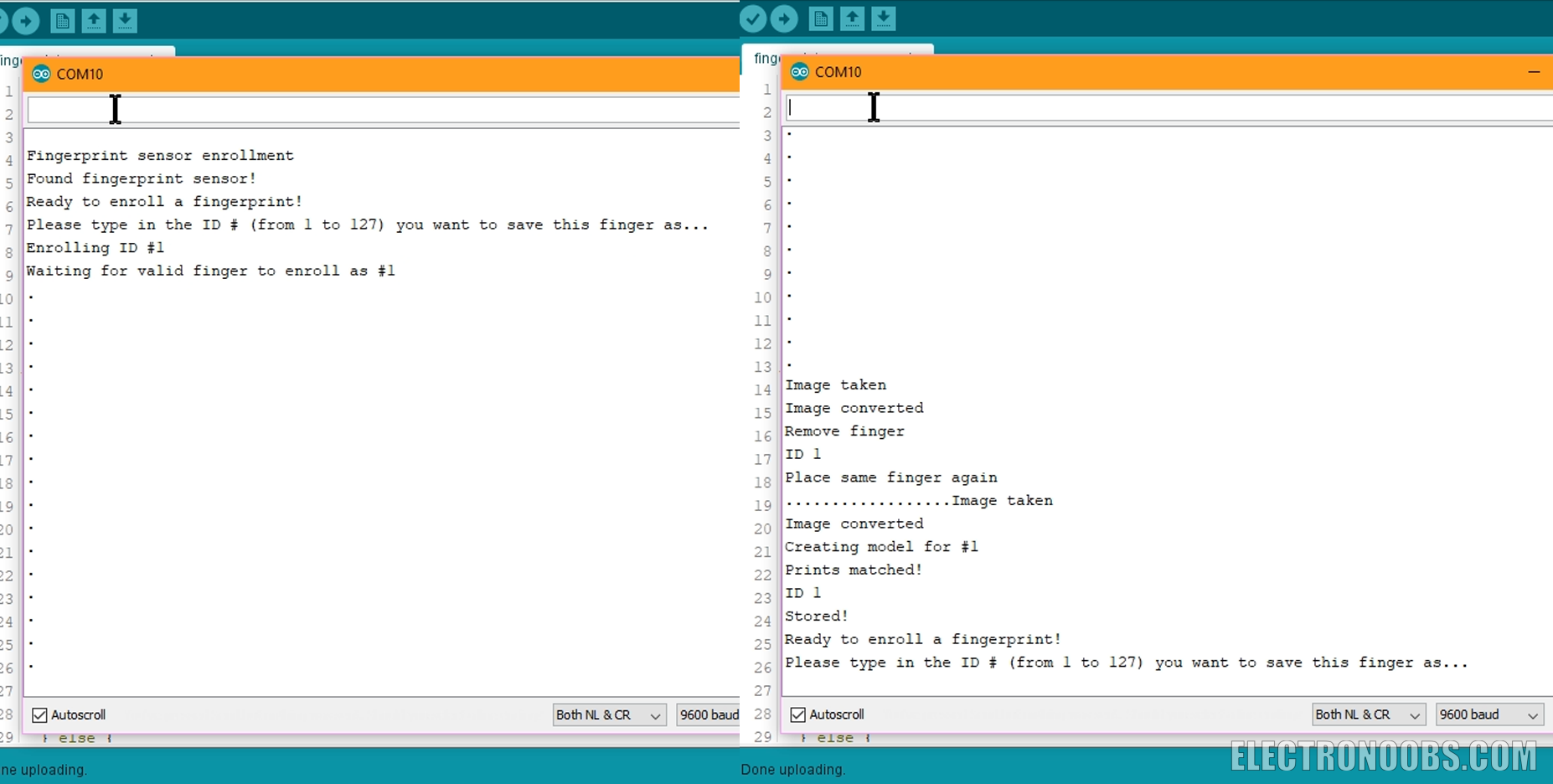
Task: Click 'Place same finger again' line
Action: coord(891,477)
